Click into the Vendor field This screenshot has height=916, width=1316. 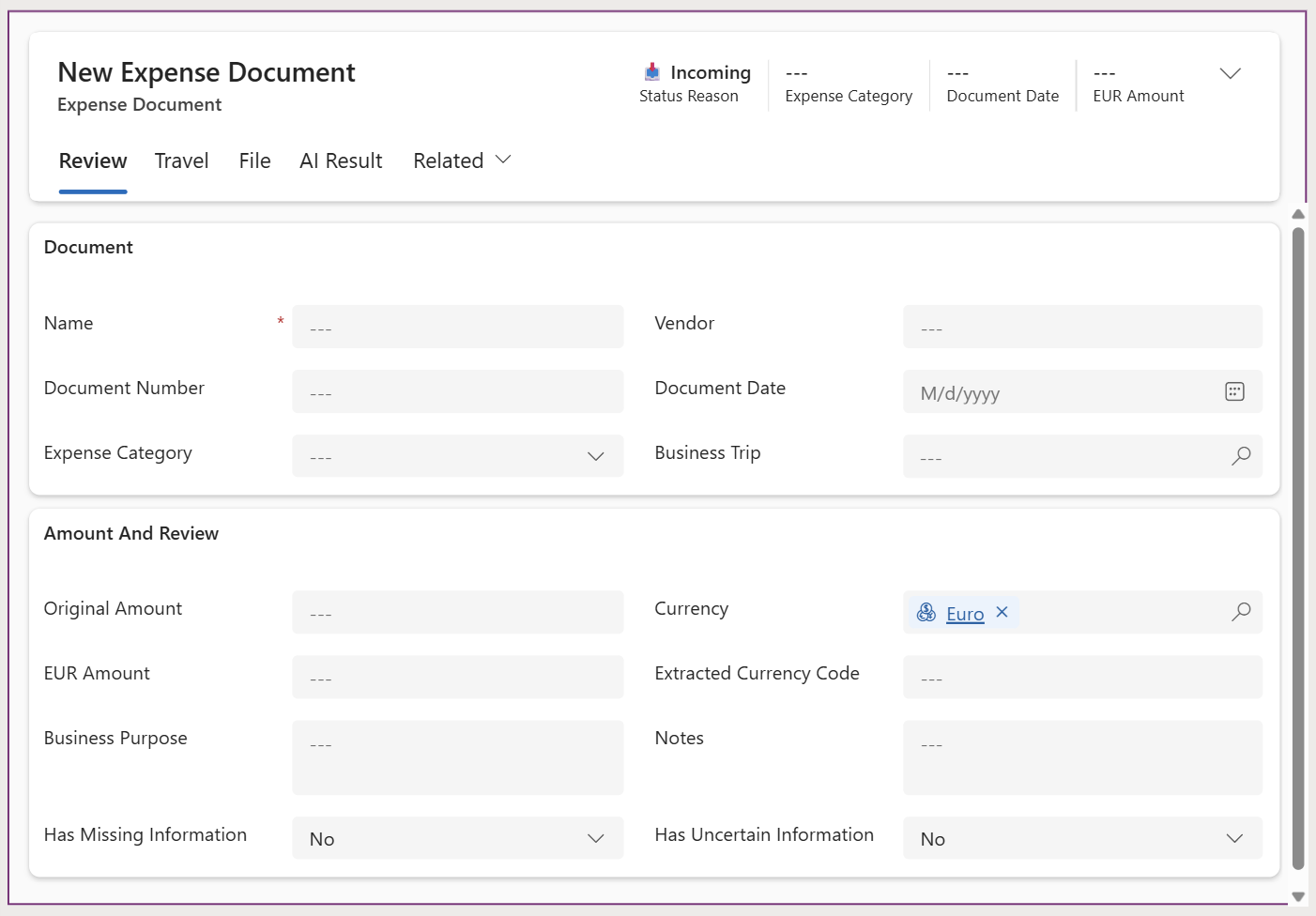pyautogui.click(x=1082, y=327)
